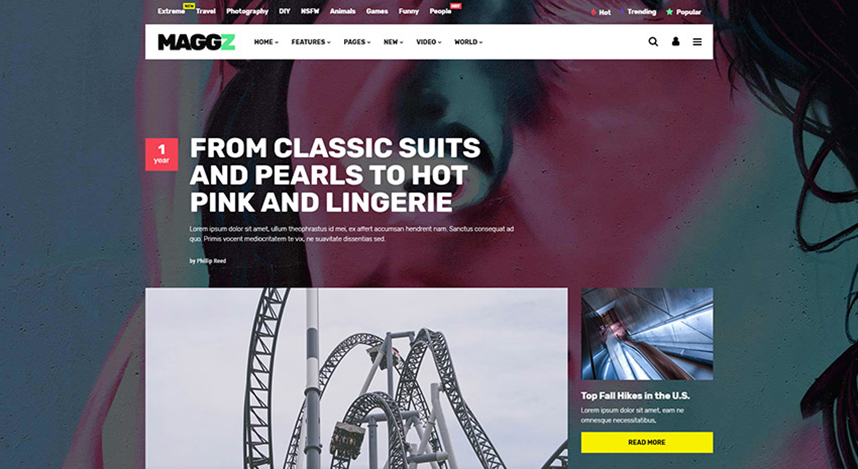Open author Phillip Reed link
Image resolution: width=858 pixels, height=469 pixels.
211,261
